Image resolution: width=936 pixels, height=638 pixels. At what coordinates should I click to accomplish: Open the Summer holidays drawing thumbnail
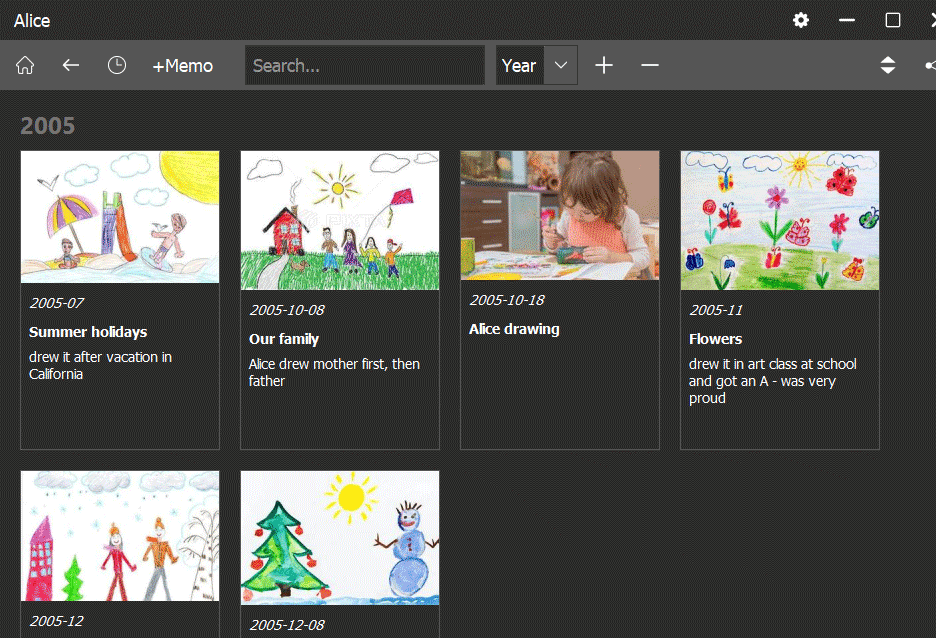tap(120, 216)
